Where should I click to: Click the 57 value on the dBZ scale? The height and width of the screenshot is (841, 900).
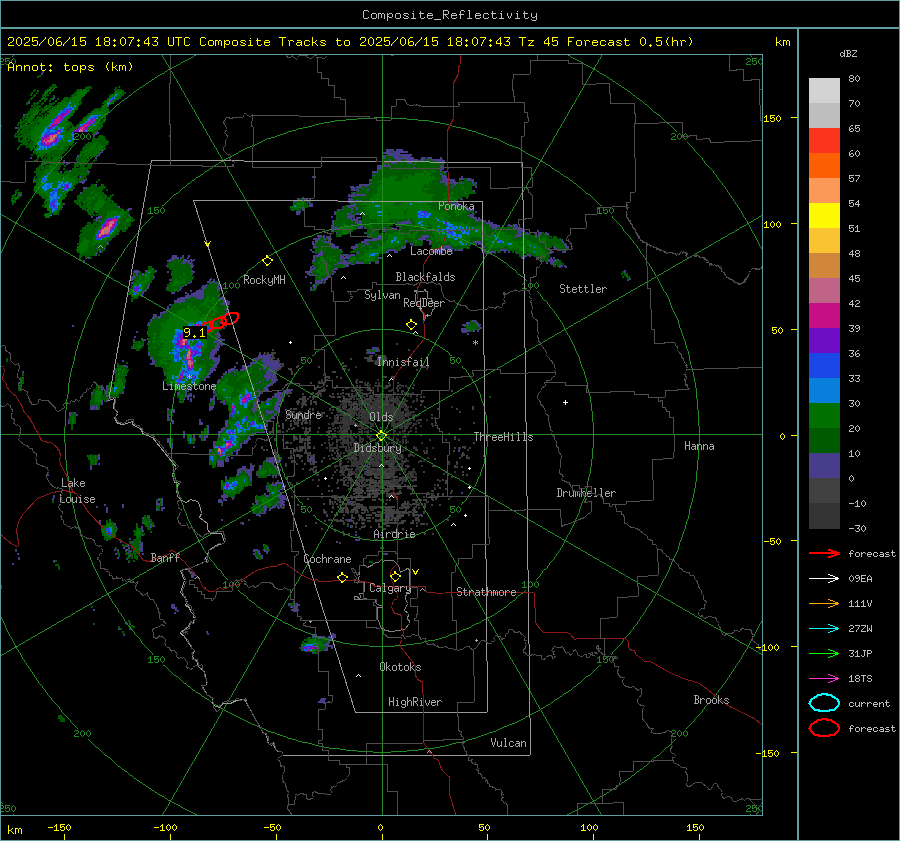point(854,179)
